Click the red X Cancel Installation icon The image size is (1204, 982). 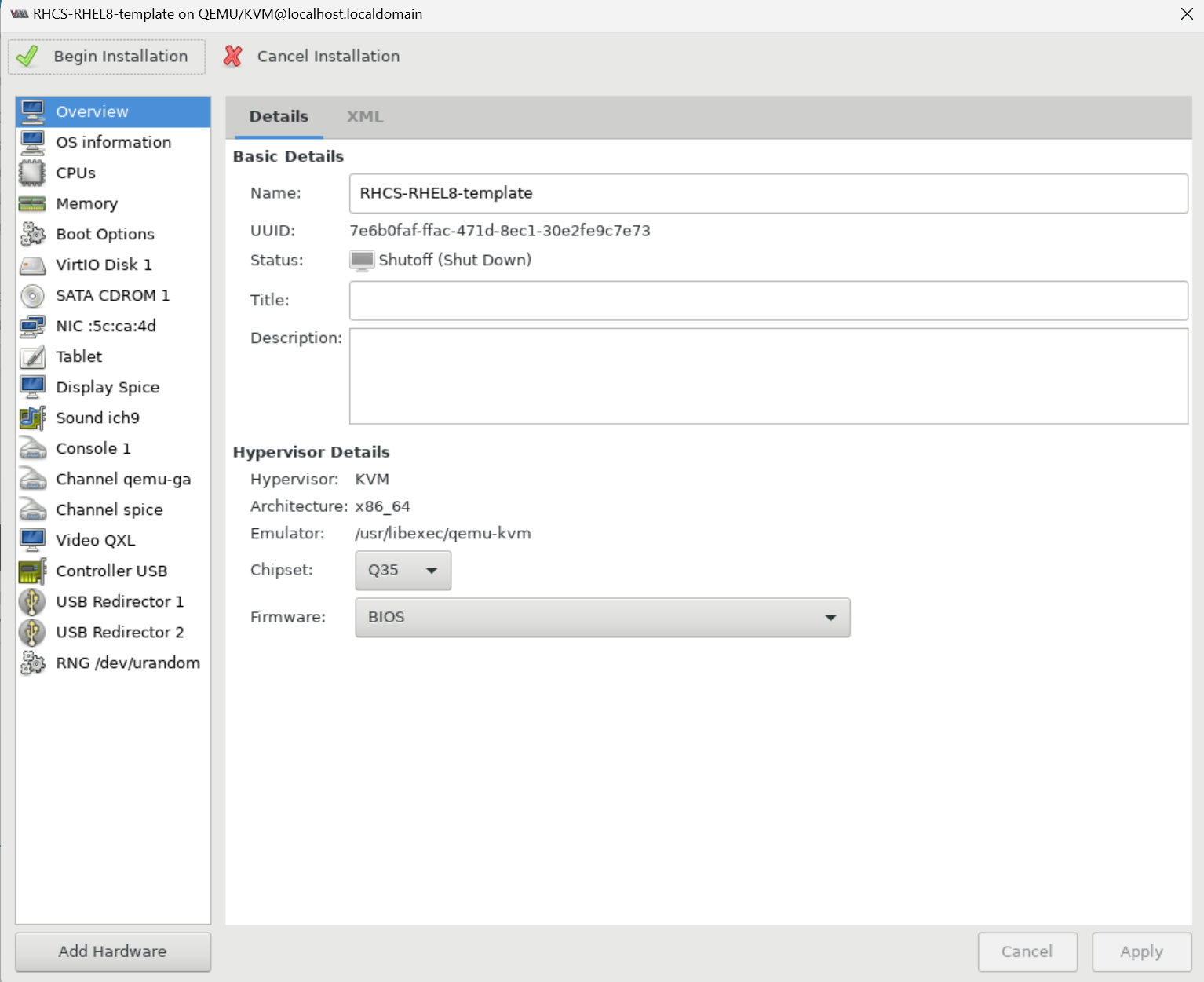(x=233, y=57)
